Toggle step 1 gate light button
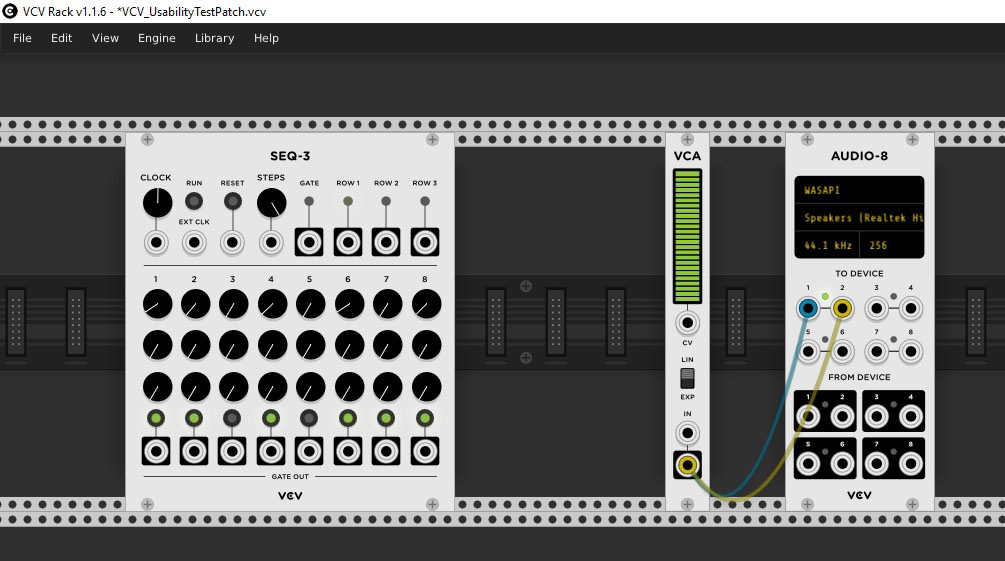The image size is (1005, 561). (156, 418)
